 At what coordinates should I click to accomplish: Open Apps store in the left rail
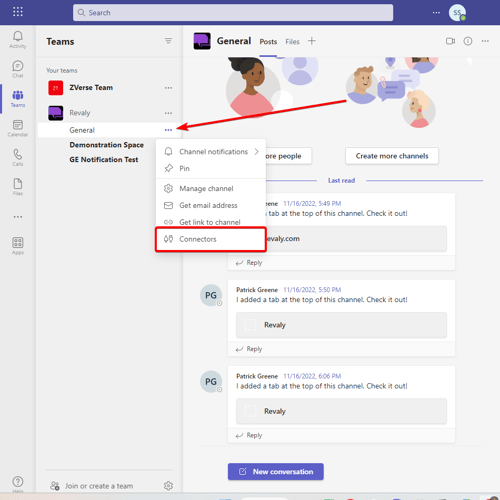18,246
